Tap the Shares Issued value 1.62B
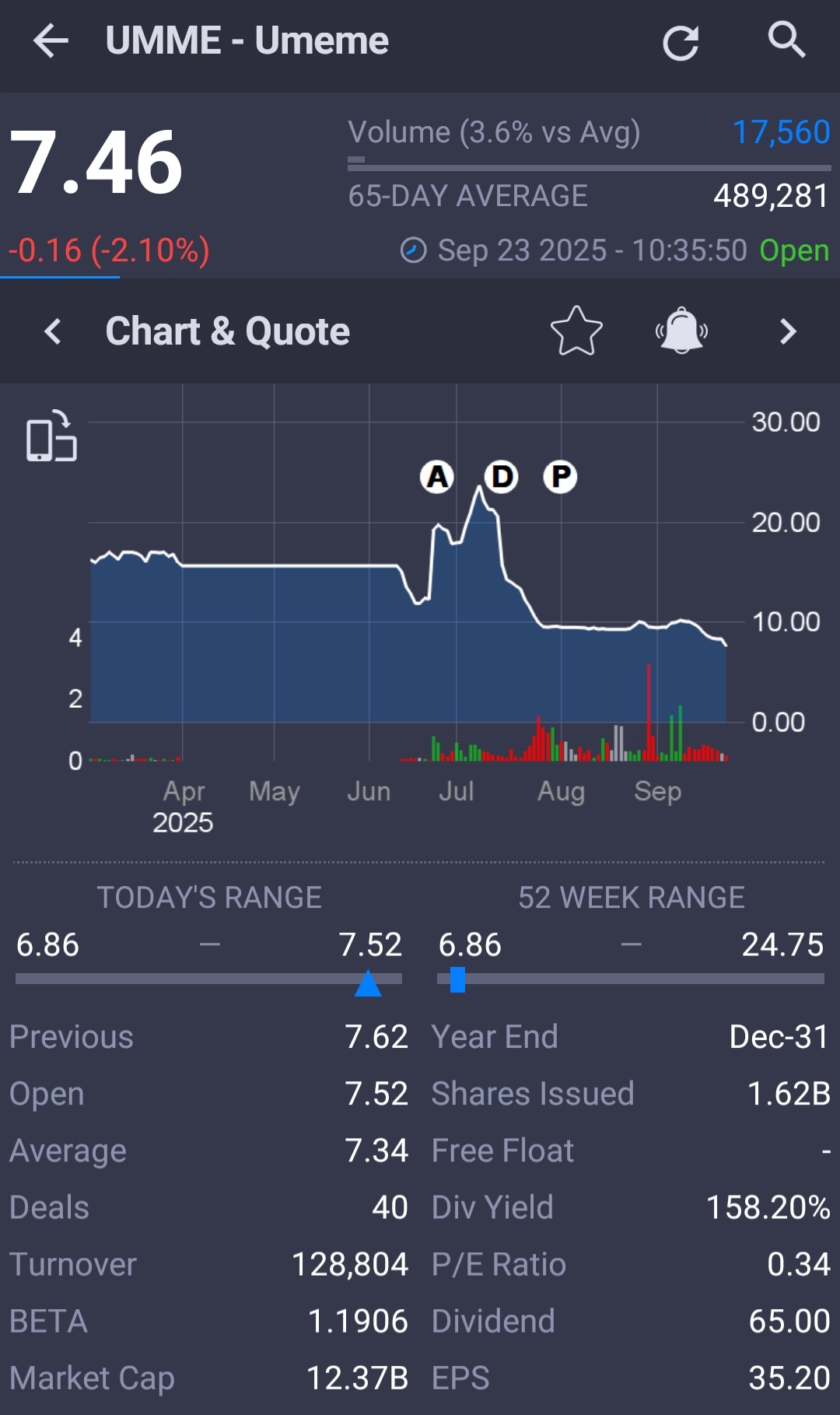The image size is (840, 1415). coord(789,1094)
